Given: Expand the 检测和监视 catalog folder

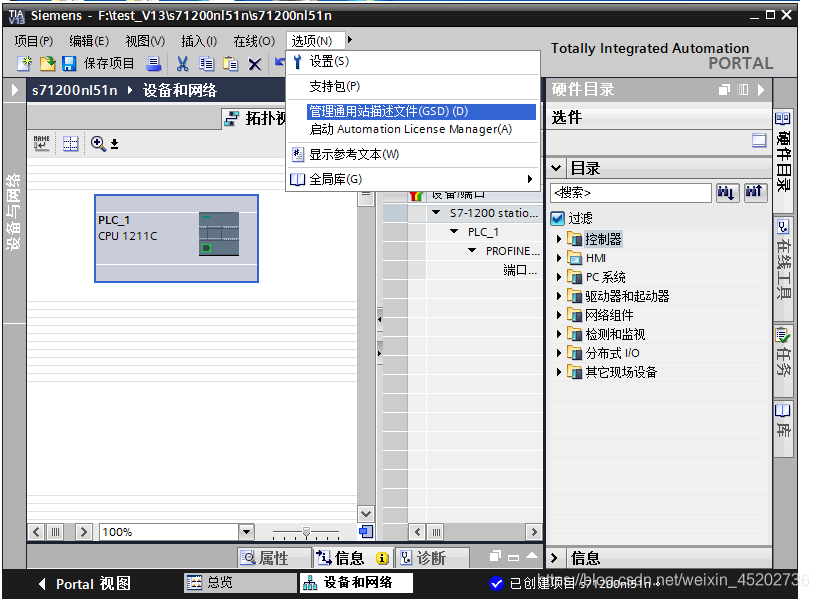Looking at the screenshot, I should 559,334.
